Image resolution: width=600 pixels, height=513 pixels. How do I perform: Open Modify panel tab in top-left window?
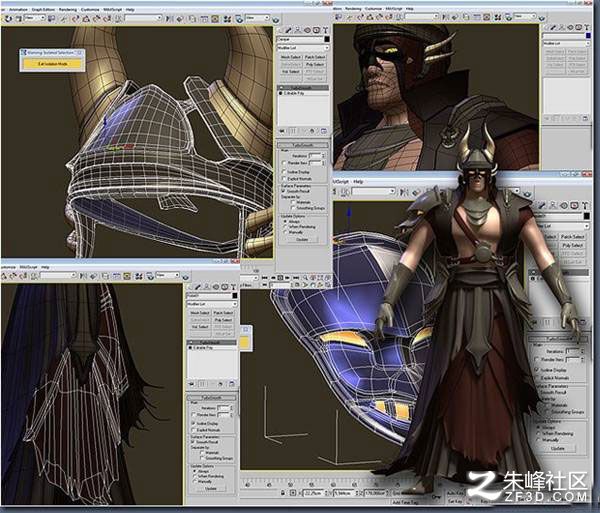click(x=289, y=30)
